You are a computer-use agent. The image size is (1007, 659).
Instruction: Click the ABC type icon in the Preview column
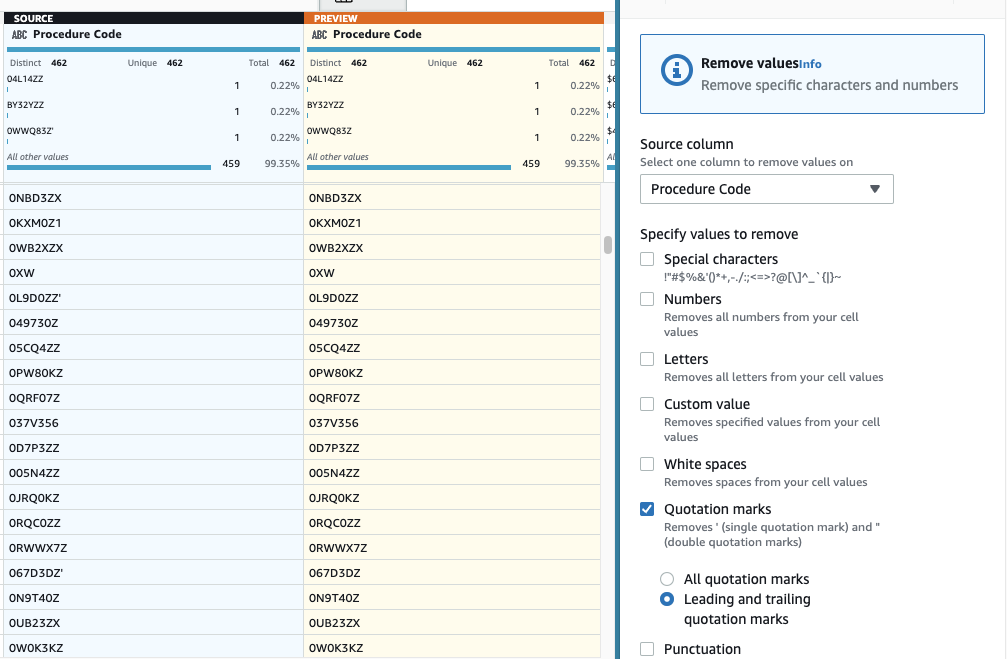click(319, 35)
